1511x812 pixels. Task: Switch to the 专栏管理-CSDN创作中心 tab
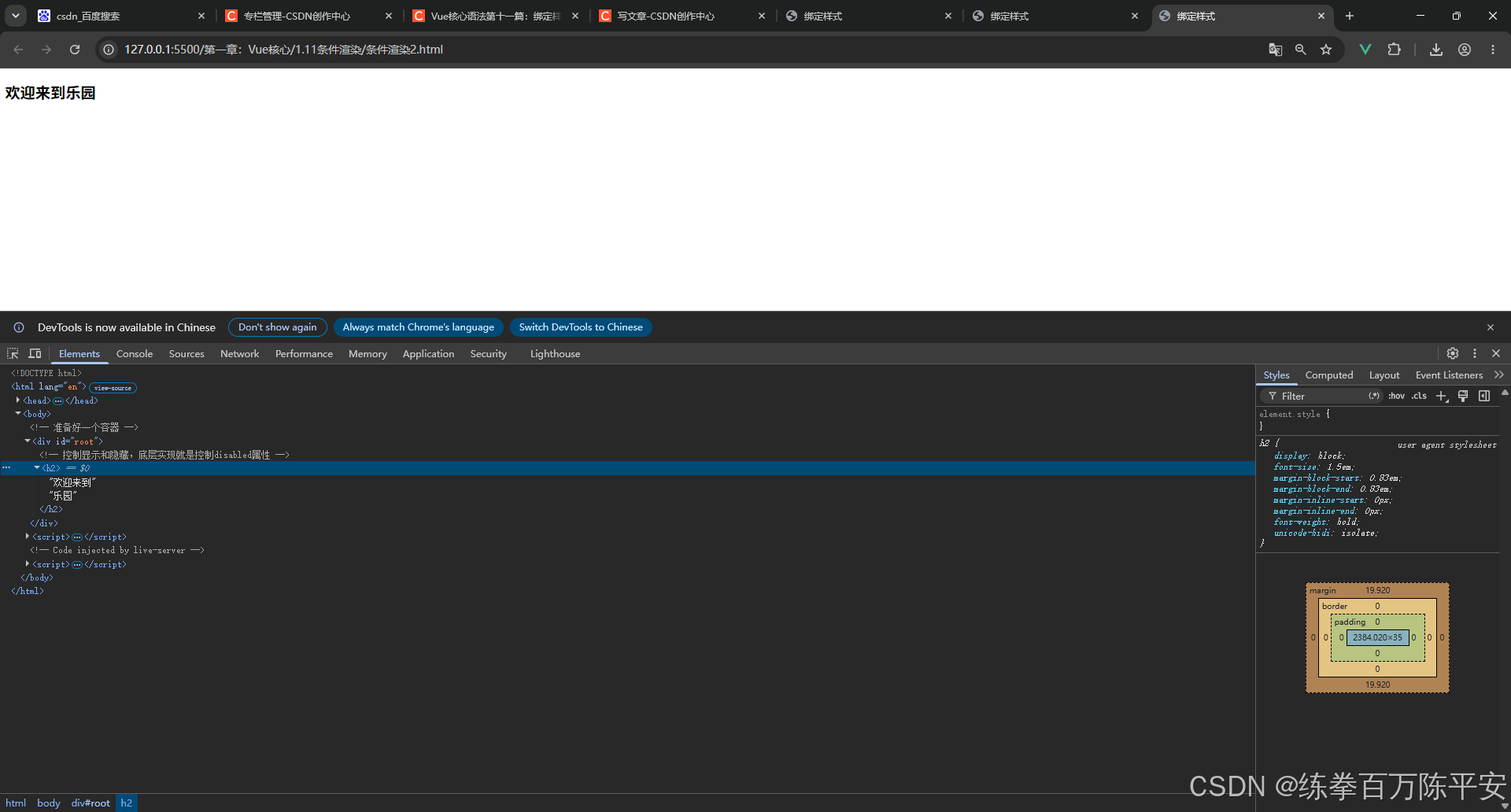coord(308,16)
